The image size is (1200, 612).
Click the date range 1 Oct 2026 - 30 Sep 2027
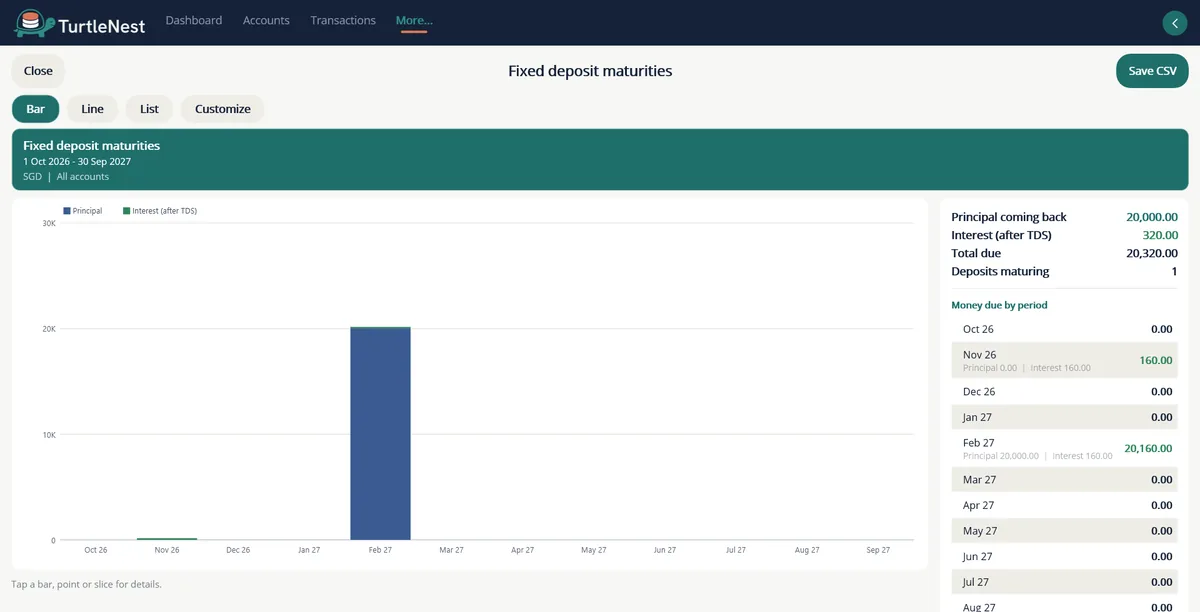pyautogui.click(x=77, y=161)
